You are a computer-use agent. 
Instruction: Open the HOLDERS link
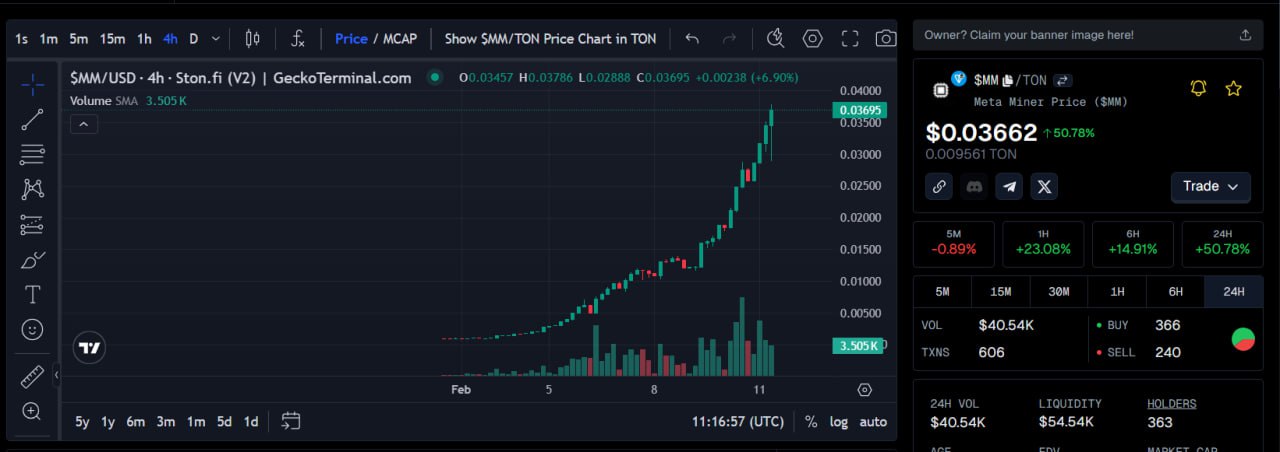[x=1171, y=404]
